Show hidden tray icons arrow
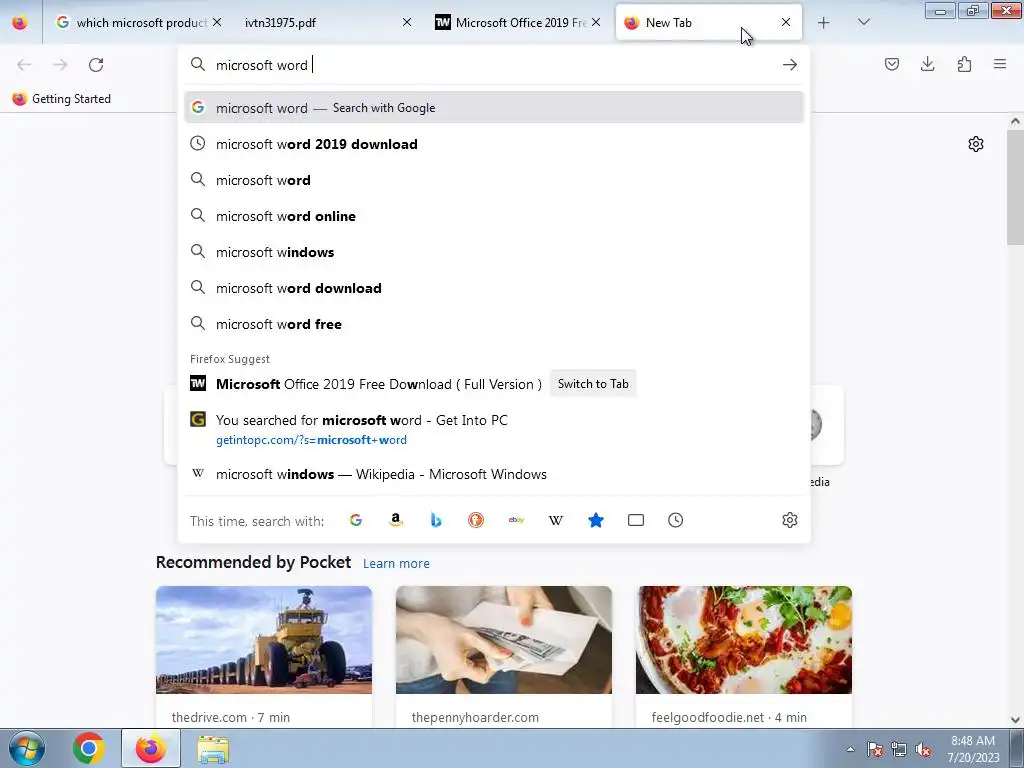This screenshot has width=1024, height=768. pyautogui.click(x=850, y=749)
